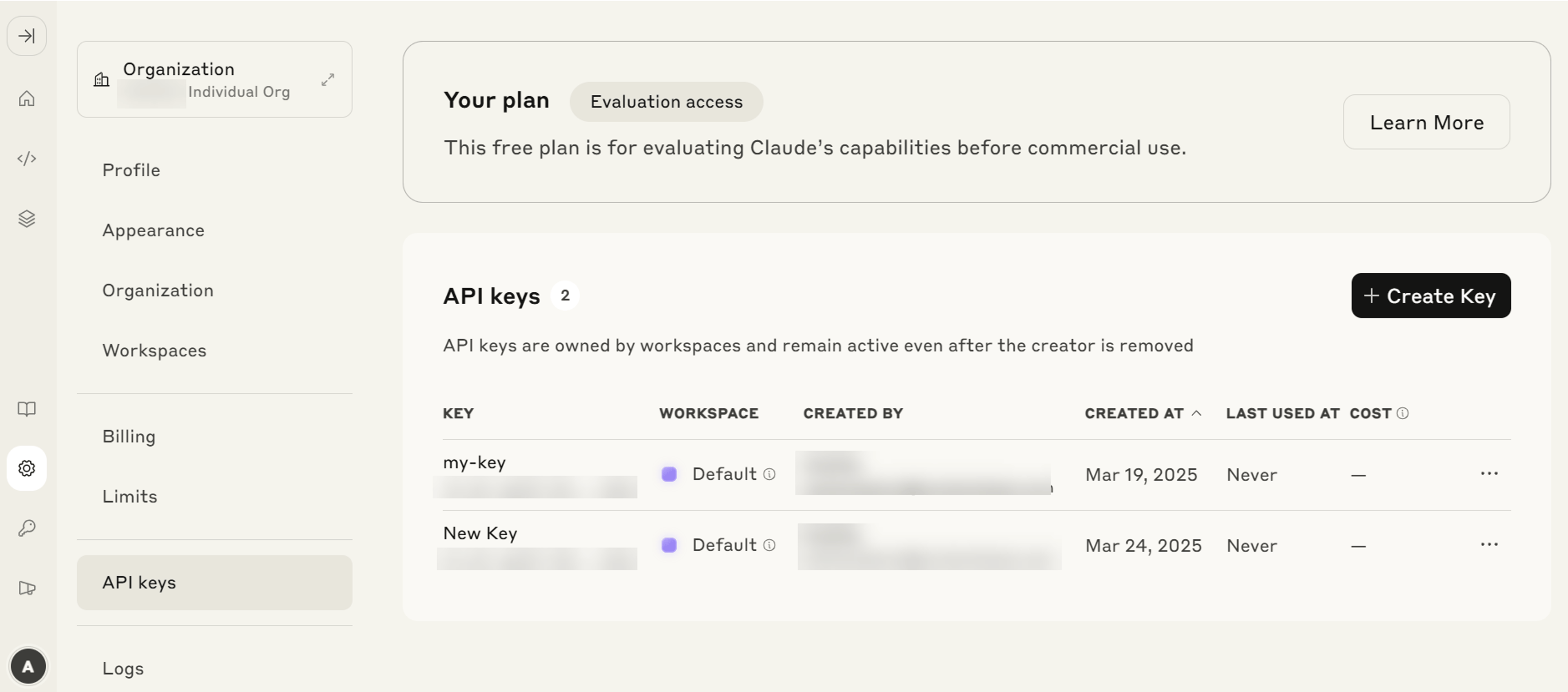The image size is (1568, 692).
Task: Click the my-key workspace color swatch
Action: coord(669,474)
